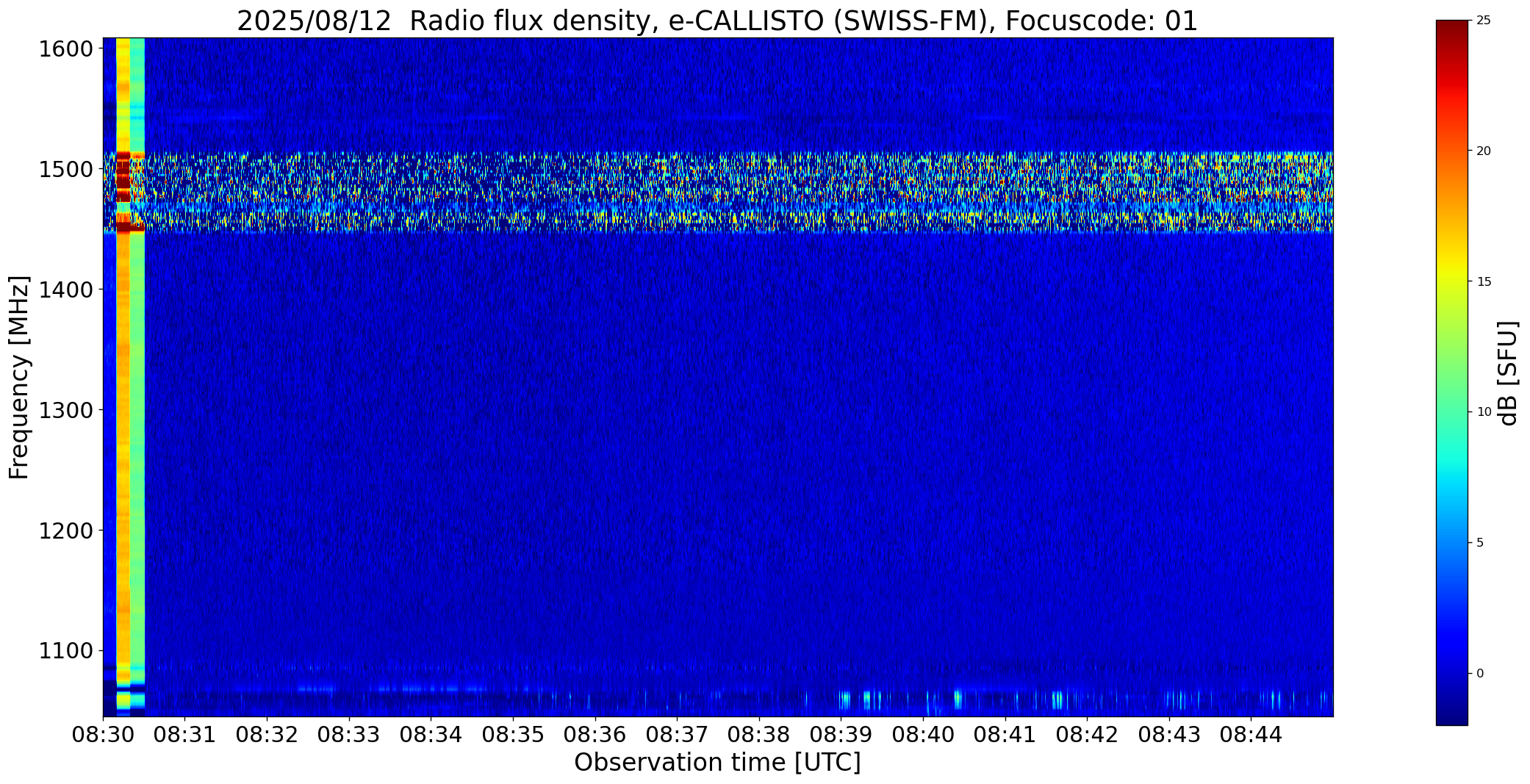Click the colorbar tick value 20
This screenshot has height=784, width=1530.
(x=1483, y=151)
